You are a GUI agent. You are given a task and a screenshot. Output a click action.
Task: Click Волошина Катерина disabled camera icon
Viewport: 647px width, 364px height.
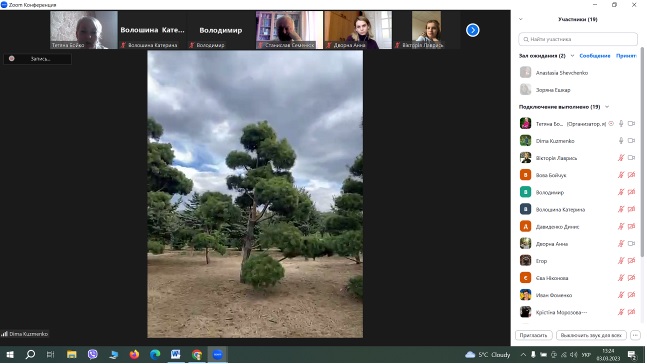tap(631, 209)
